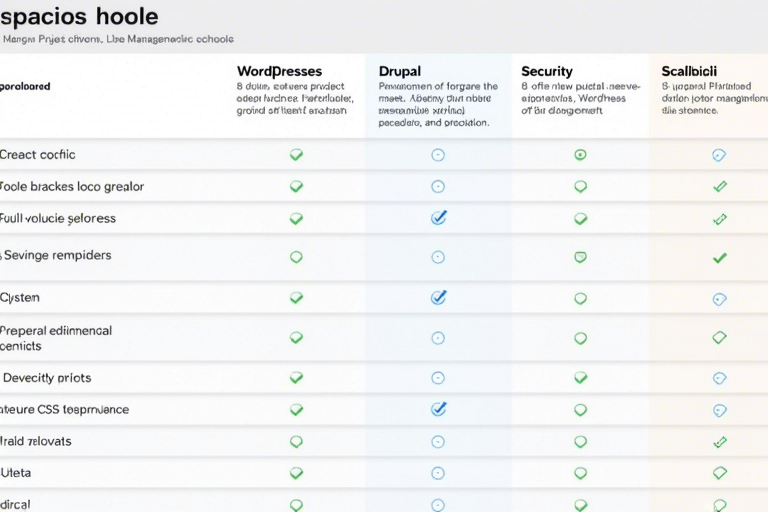Select the WordPresses column header
The image size is (768, 512).
click(279, 72)
